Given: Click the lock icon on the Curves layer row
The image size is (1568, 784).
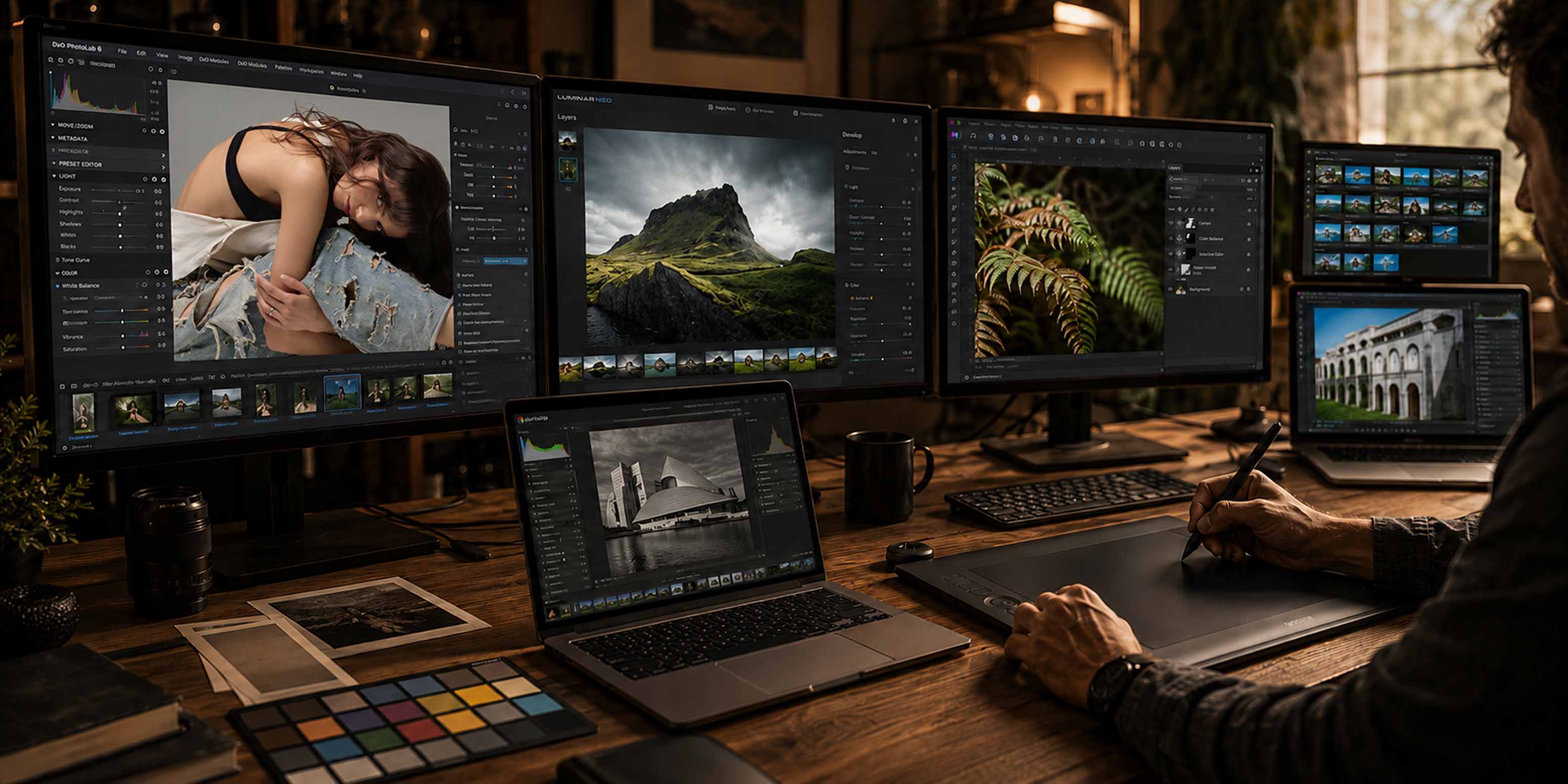Looking at the screenshot, I should [1248, 224].
